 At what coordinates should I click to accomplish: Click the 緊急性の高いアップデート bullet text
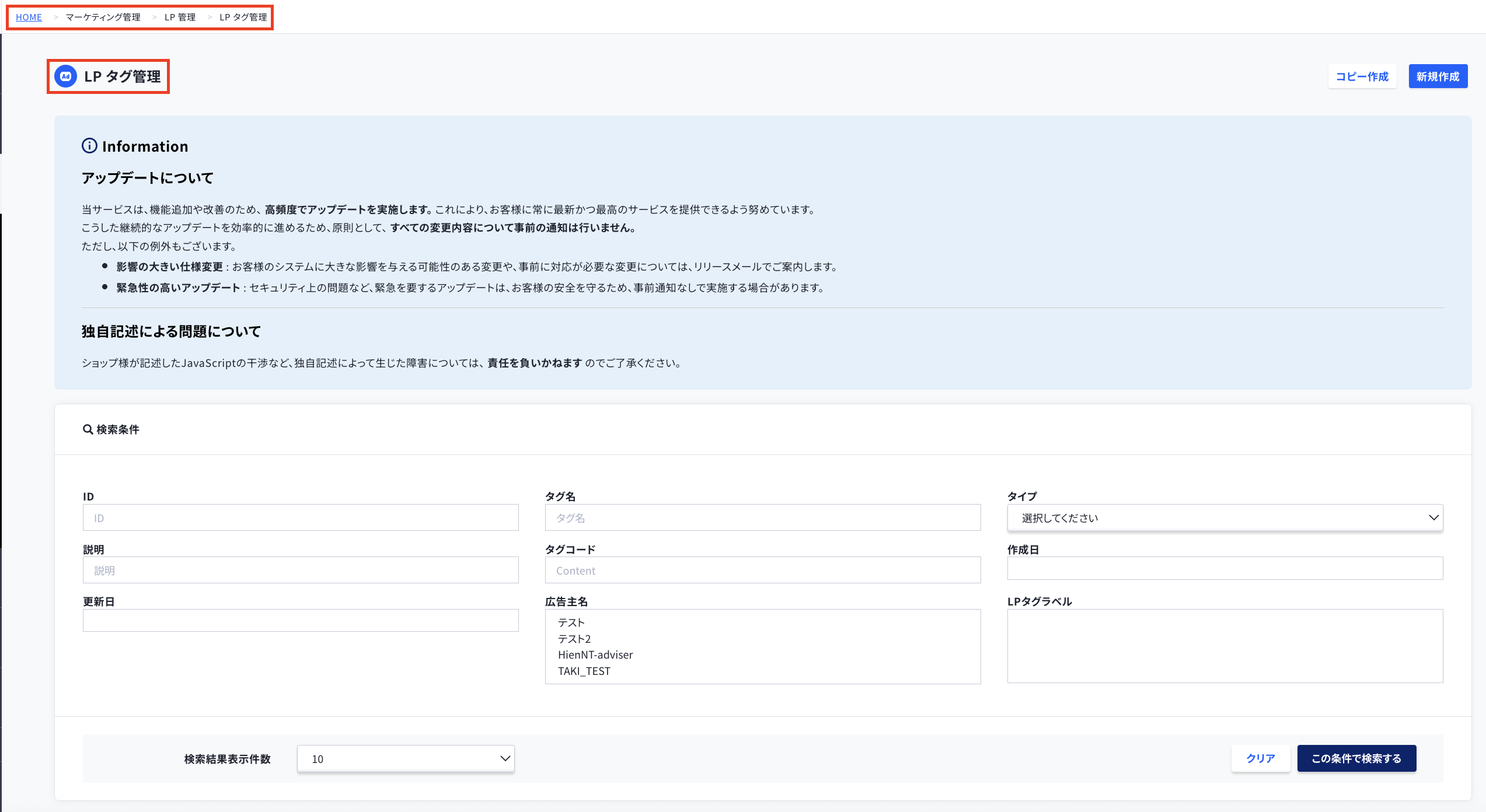[x=179, y=288]
